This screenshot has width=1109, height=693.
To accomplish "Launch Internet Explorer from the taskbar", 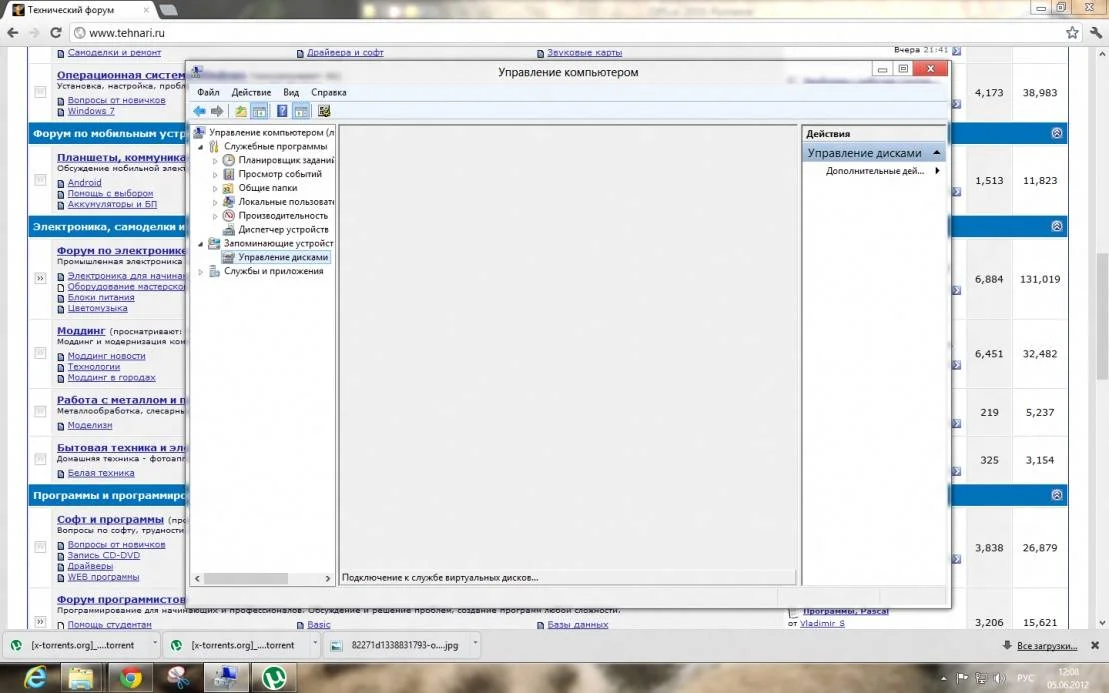I will coord(34,678).
